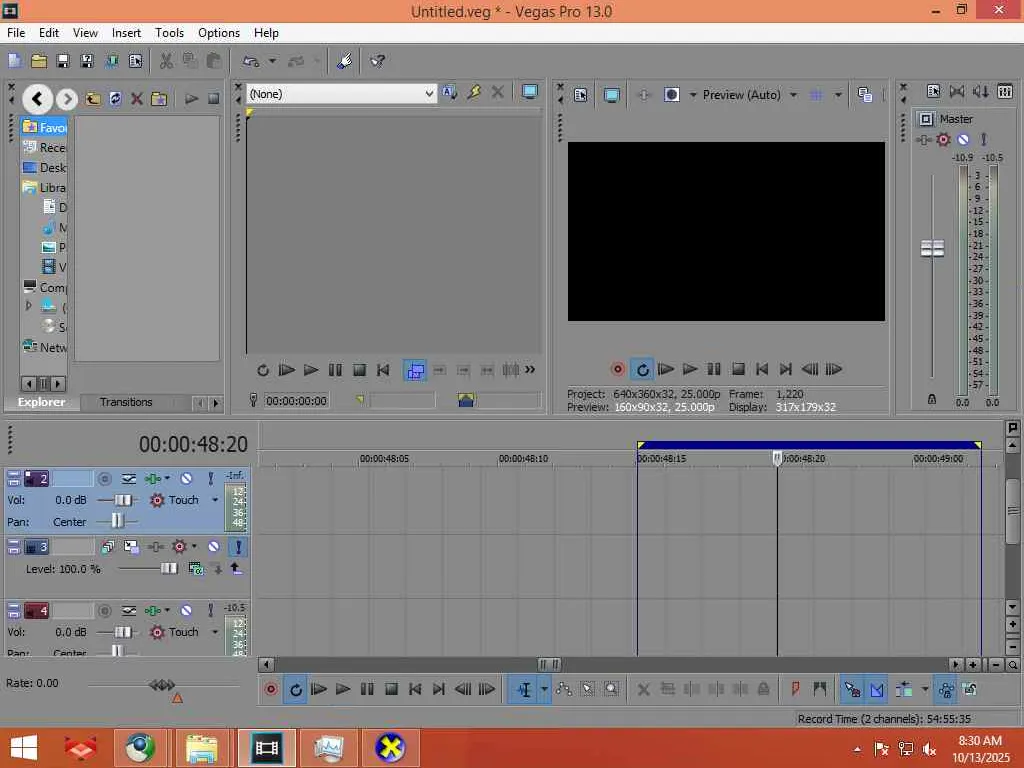The image size is (1024, 768).
Task: Open the Undo history dropdown arrow
Action: click(272, 61)
